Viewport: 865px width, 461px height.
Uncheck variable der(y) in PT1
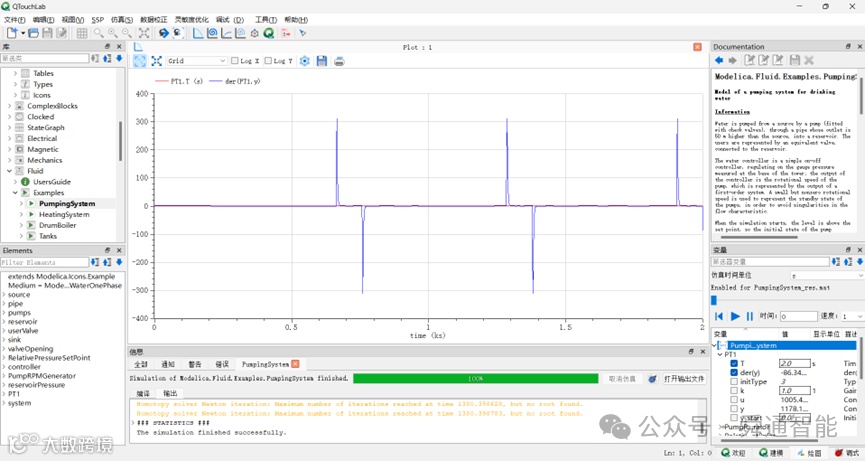[x=734, y=373]
